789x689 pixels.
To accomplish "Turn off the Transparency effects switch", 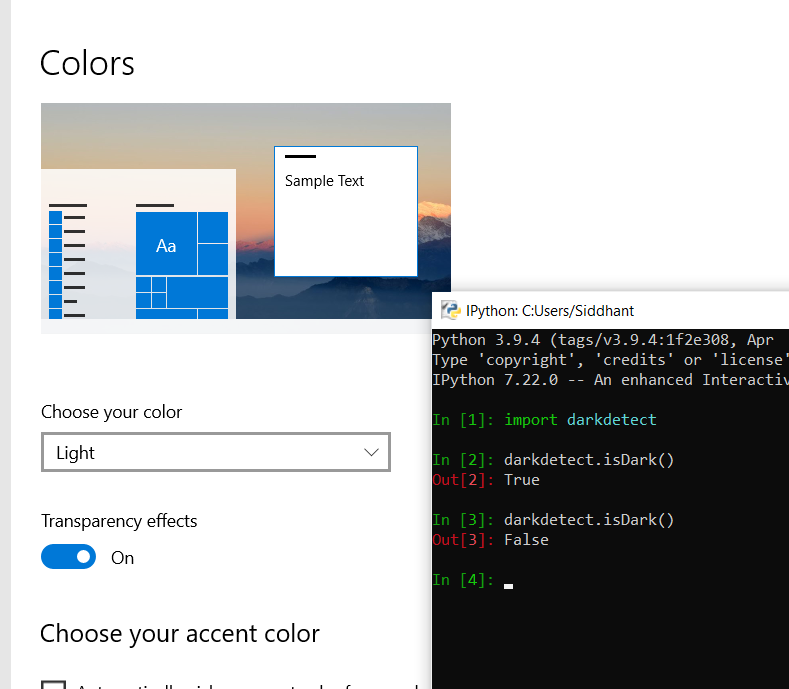I will coord(68,557).
